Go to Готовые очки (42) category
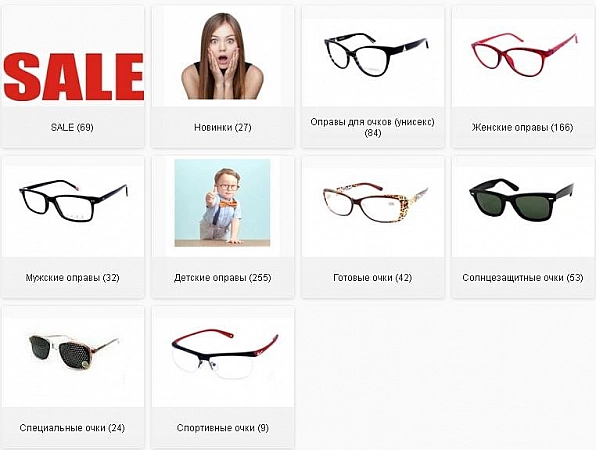The height and width of the screenshot is (450, 596). 372,278
